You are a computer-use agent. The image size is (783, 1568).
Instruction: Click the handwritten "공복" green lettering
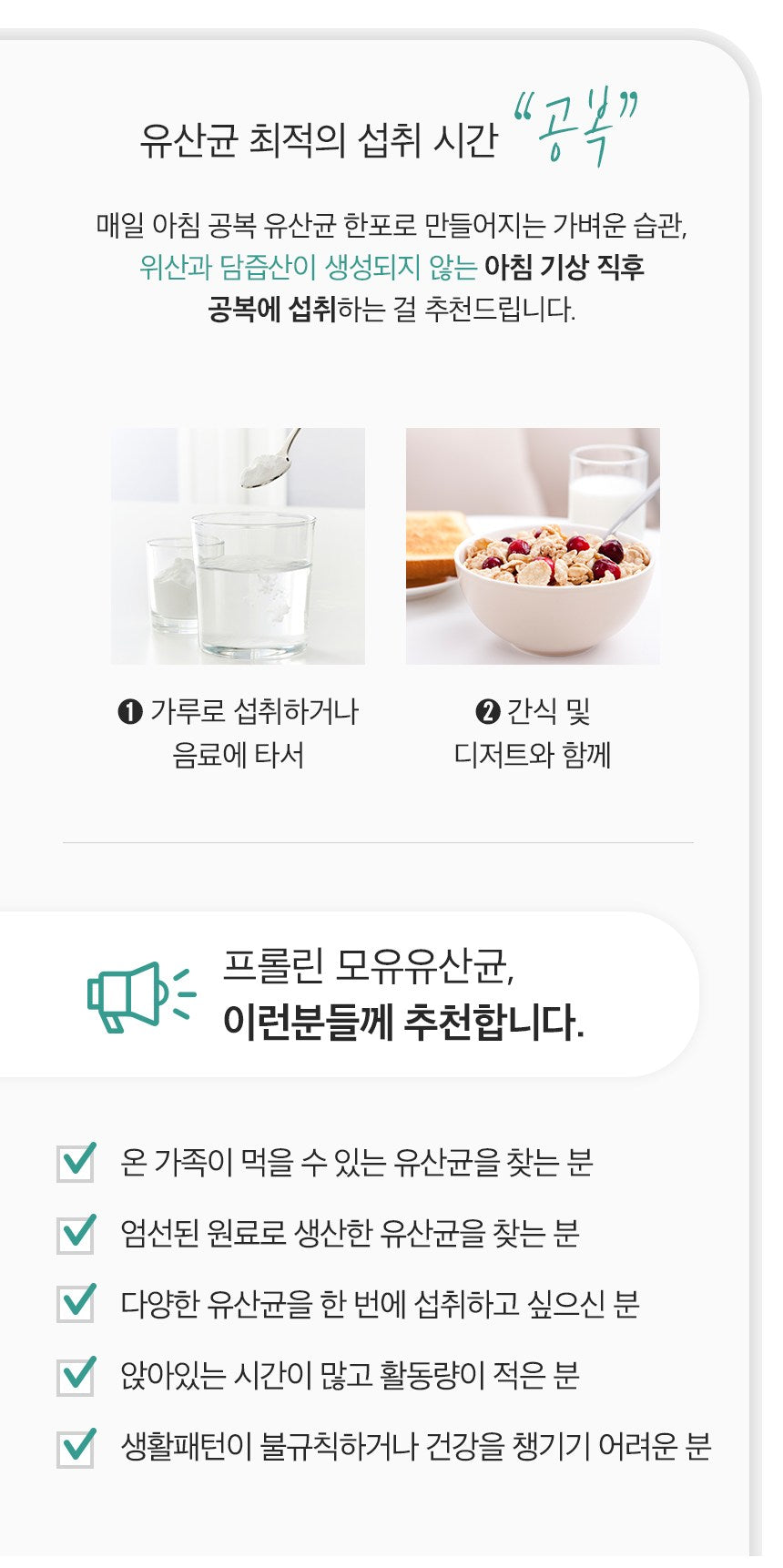[x=575, y=128]
